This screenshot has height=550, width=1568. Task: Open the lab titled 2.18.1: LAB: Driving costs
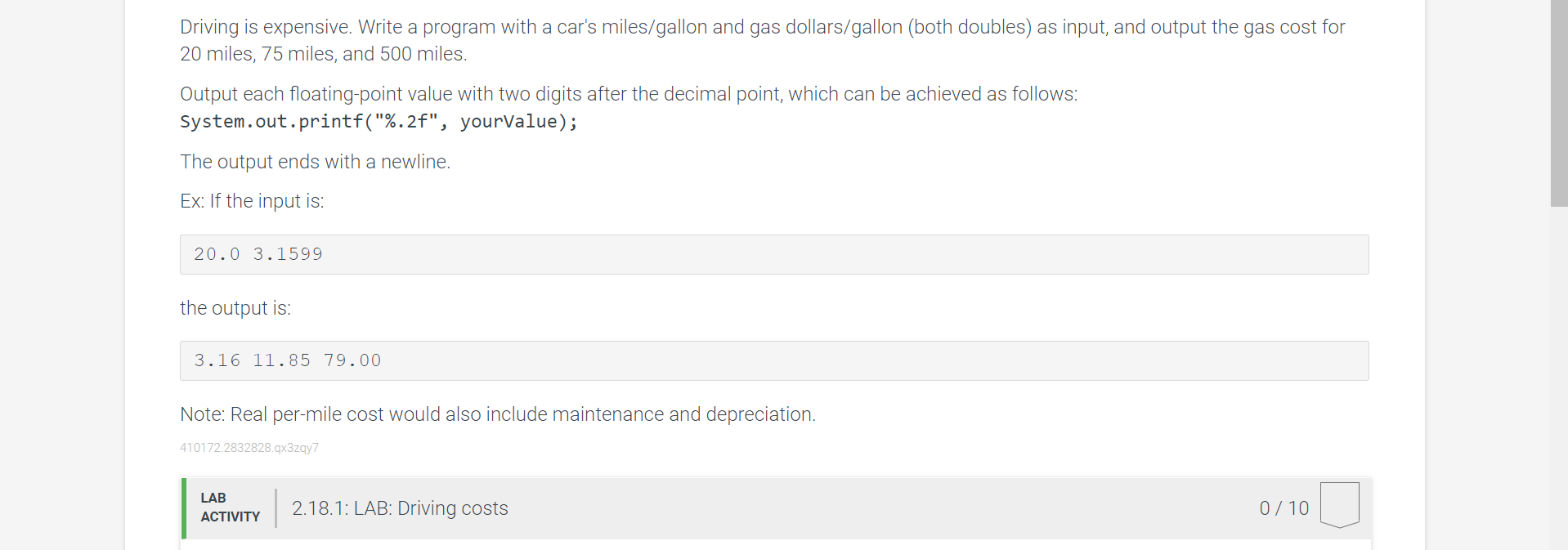(400, 508)
